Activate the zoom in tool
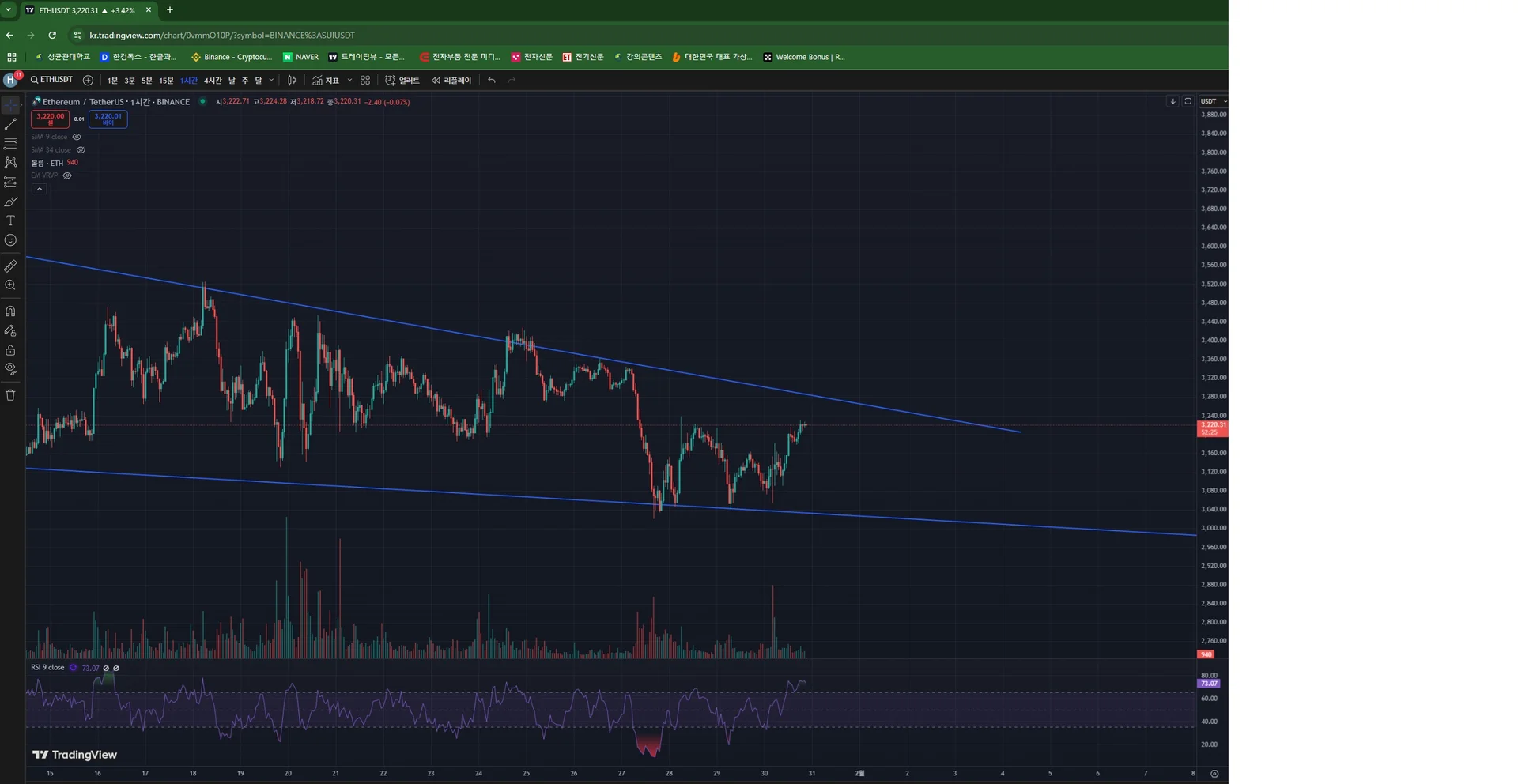1518x784 pixels. (x=10, y=285)
